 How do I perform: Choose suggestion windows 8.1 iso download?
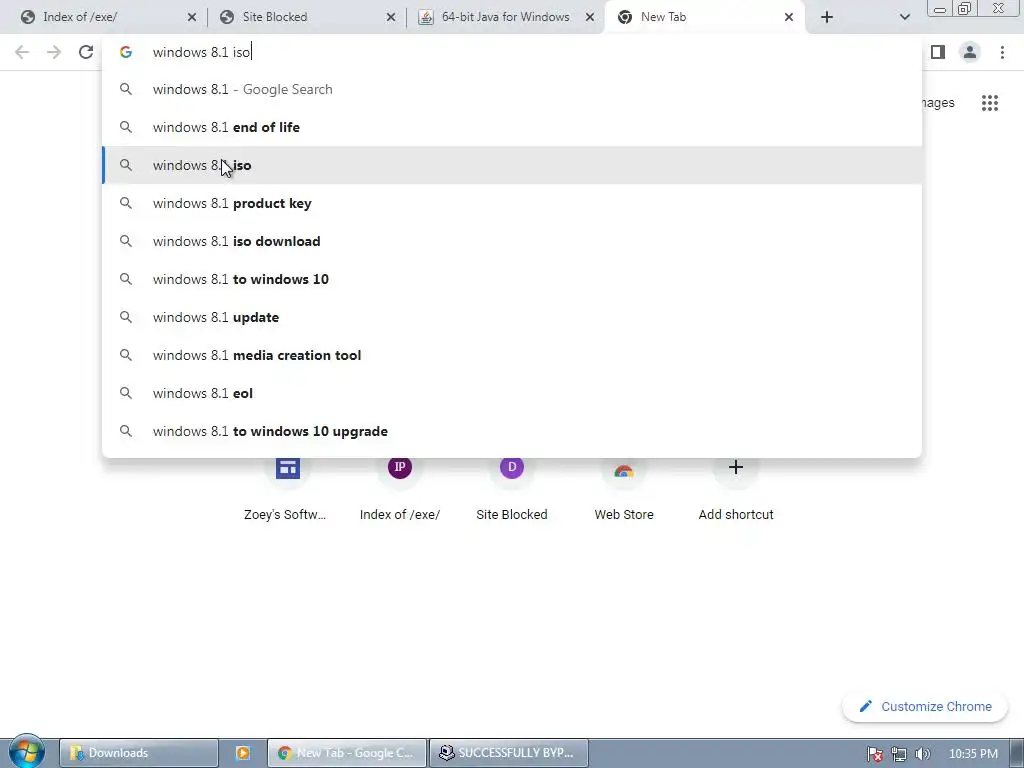point(512,241)
